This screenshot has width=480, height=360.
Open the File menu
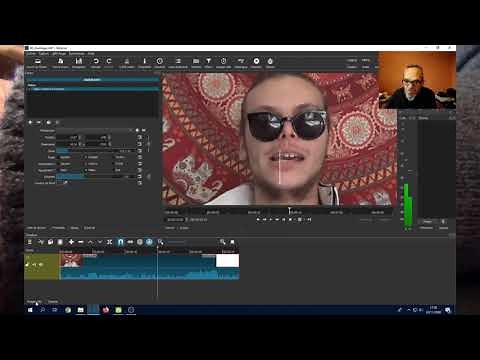[31, 54]
